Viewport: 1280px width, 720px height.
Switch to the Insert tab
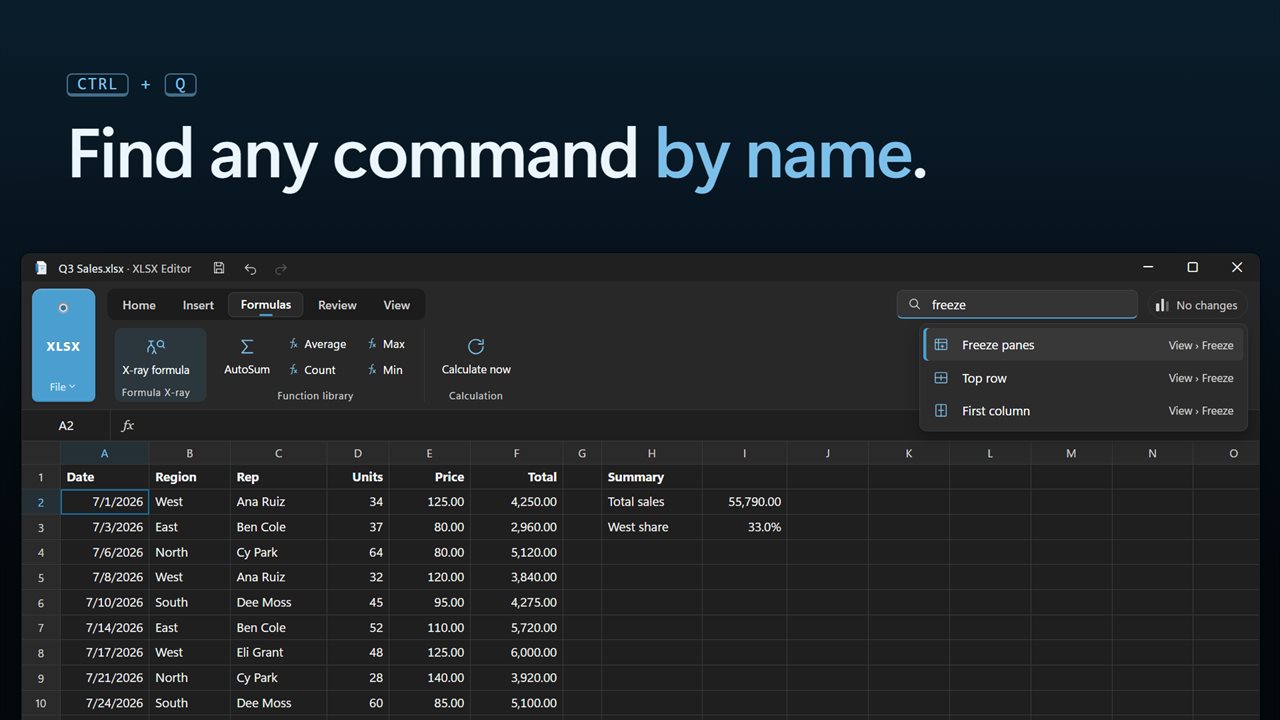(198, 305)
